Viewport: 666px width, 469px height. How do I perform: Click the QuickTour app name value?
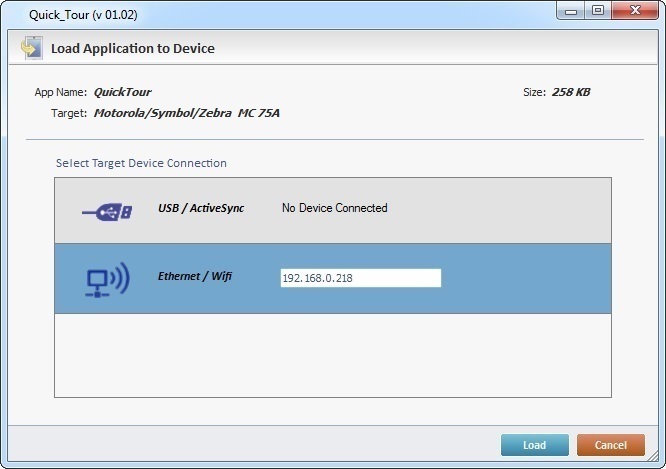pos(122,92)
